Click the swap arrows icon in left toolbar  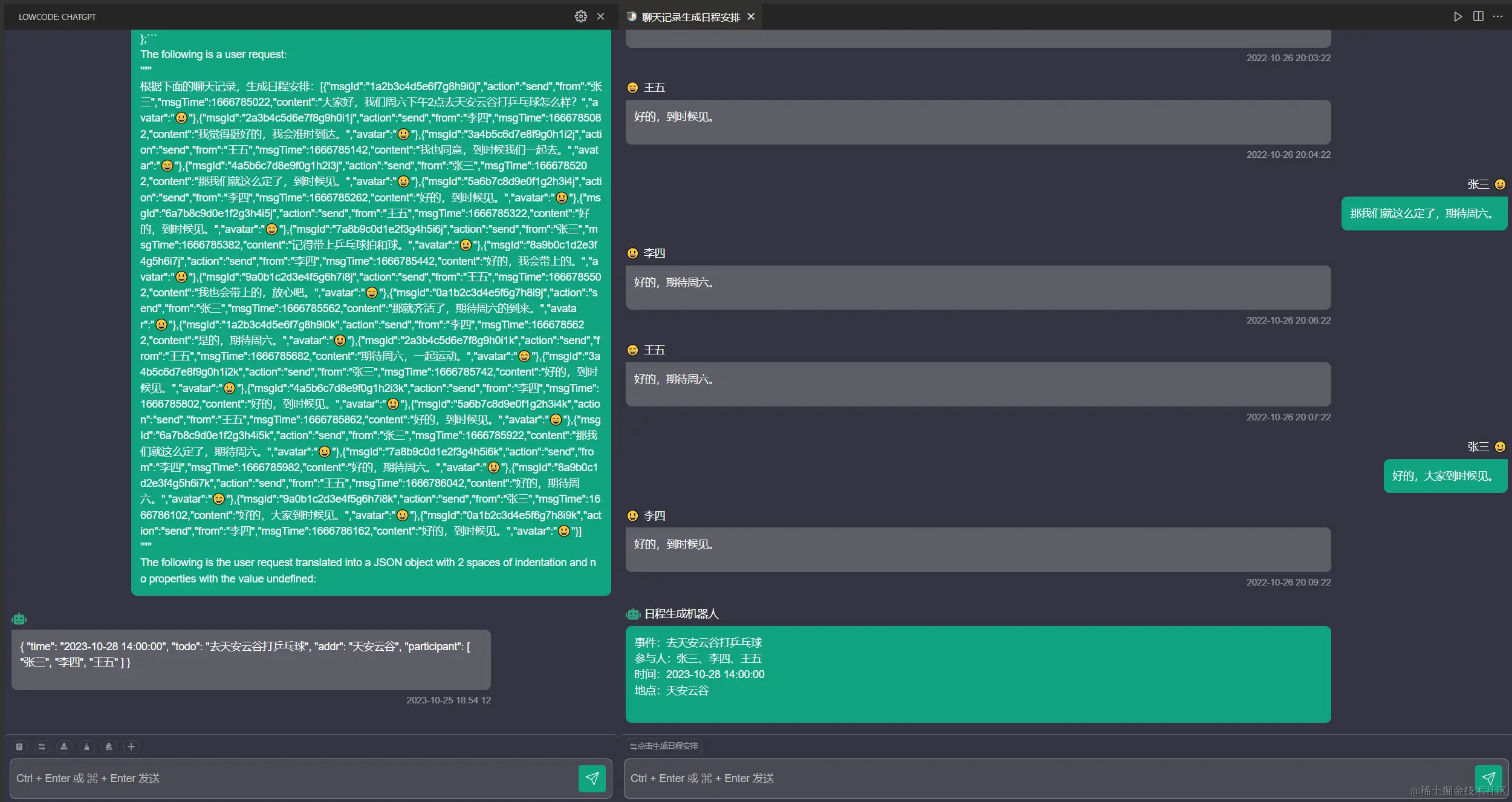(x=42, y=746)
